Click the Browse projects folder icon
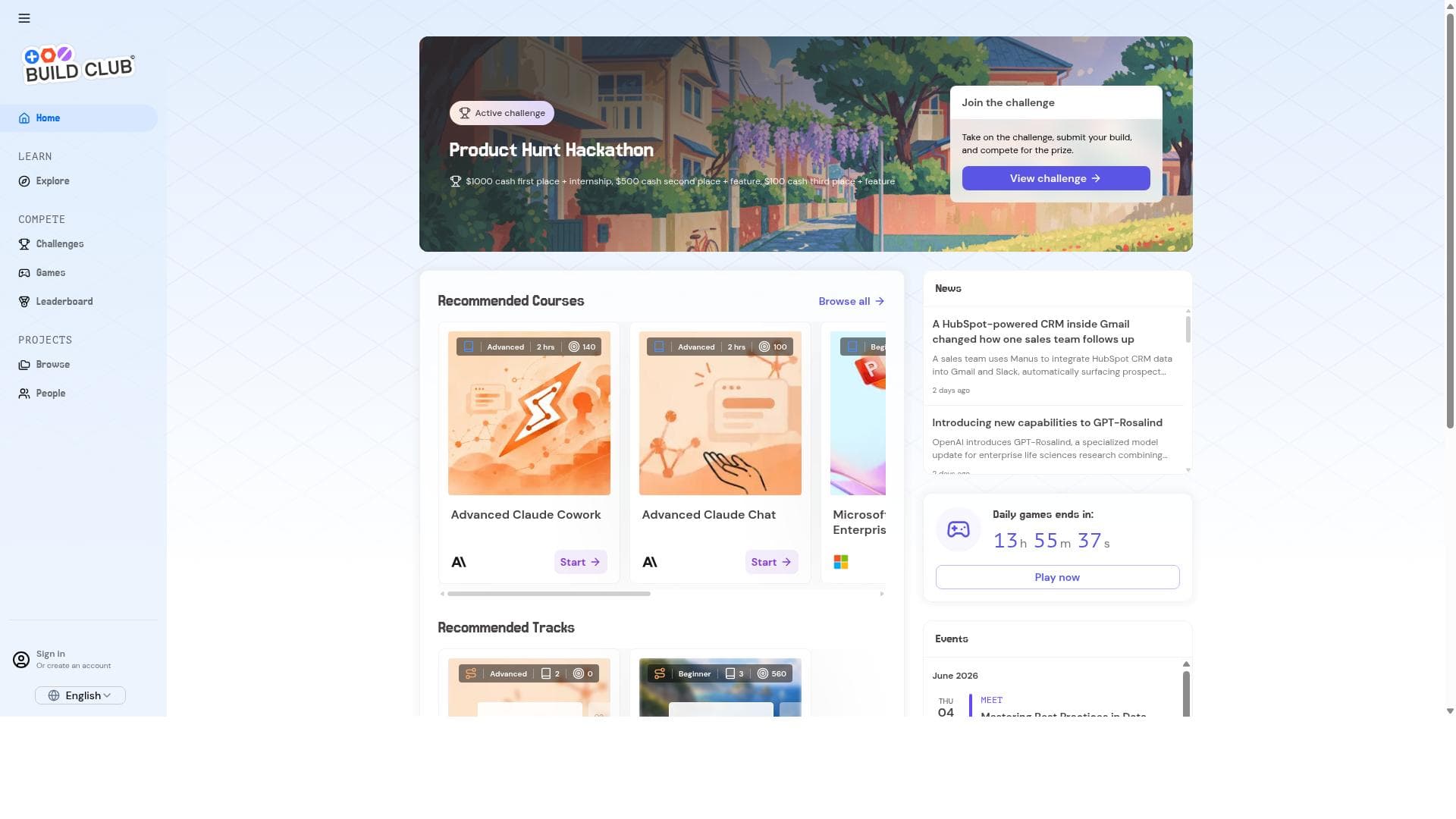Image resolution: width=1456 pixels, height=819 pixels. point(24,365)
